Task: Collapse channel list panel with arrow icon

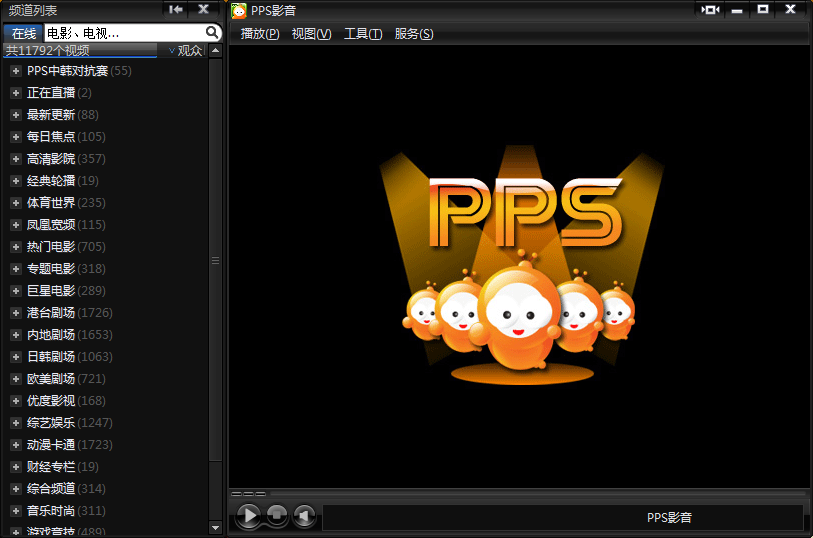Action: [176, 9]
